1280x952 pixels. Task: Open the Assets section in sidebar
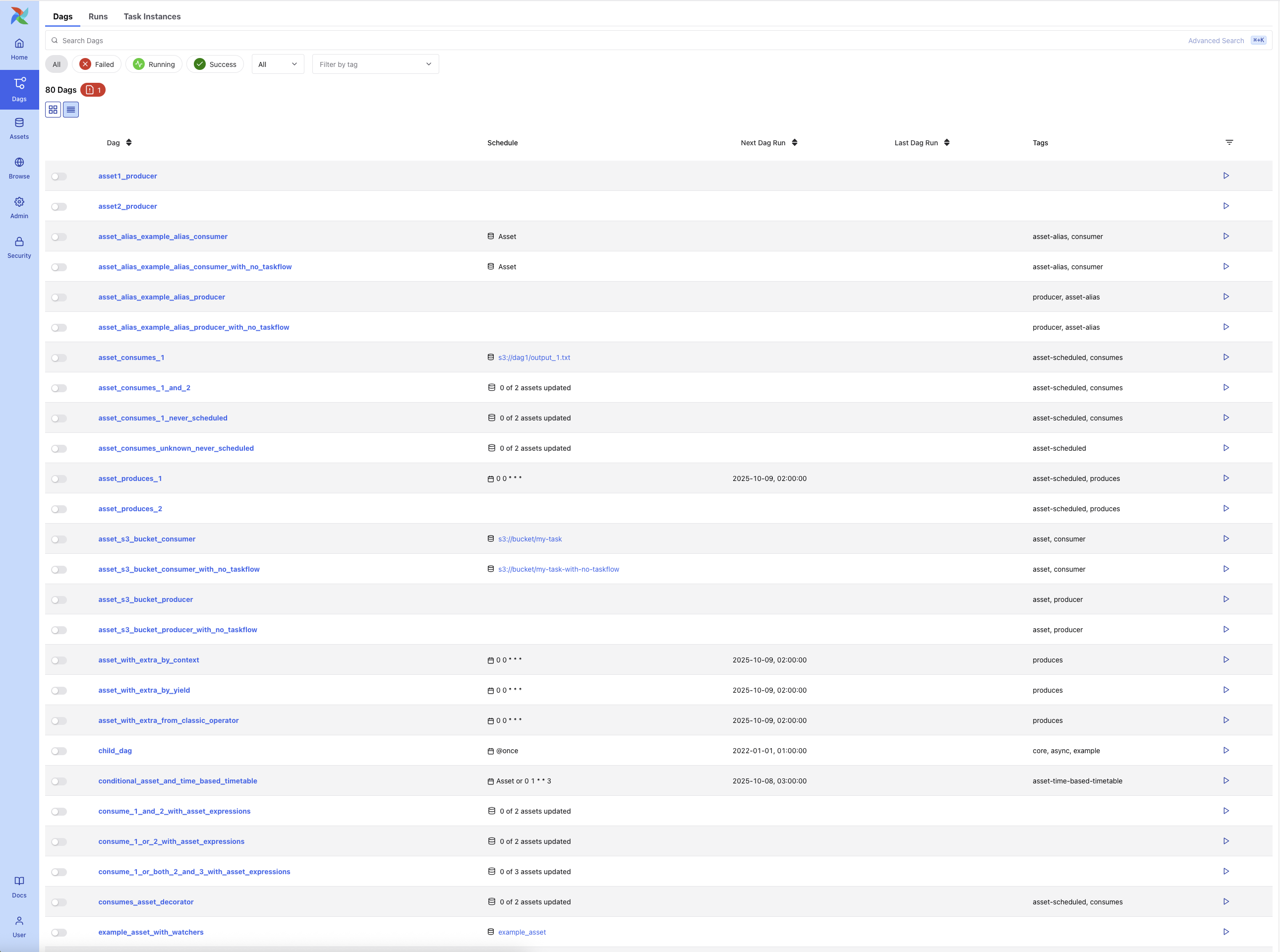19,128
